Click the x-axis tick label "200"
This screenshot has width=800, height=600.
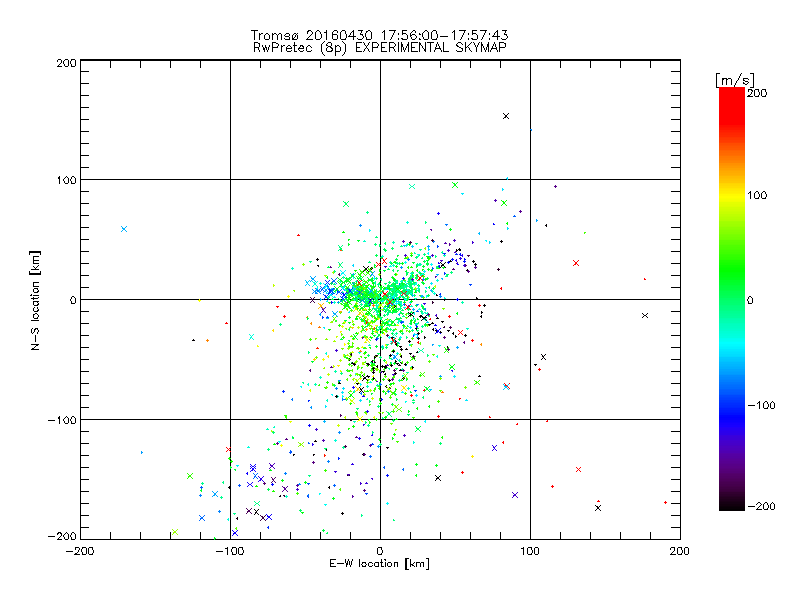tap(680, 551)
